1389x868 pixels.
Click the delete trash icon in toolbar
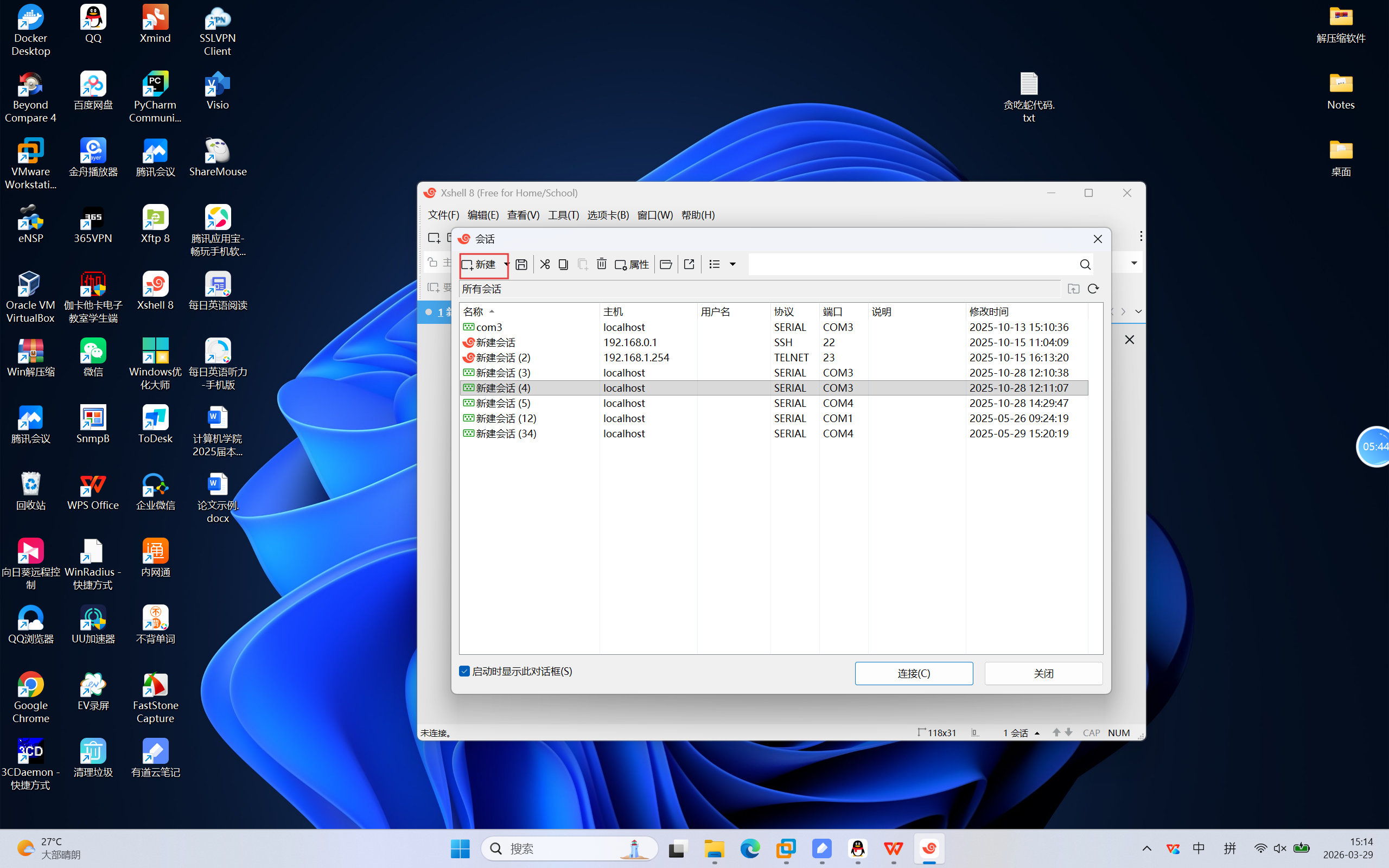coord(601,265)
